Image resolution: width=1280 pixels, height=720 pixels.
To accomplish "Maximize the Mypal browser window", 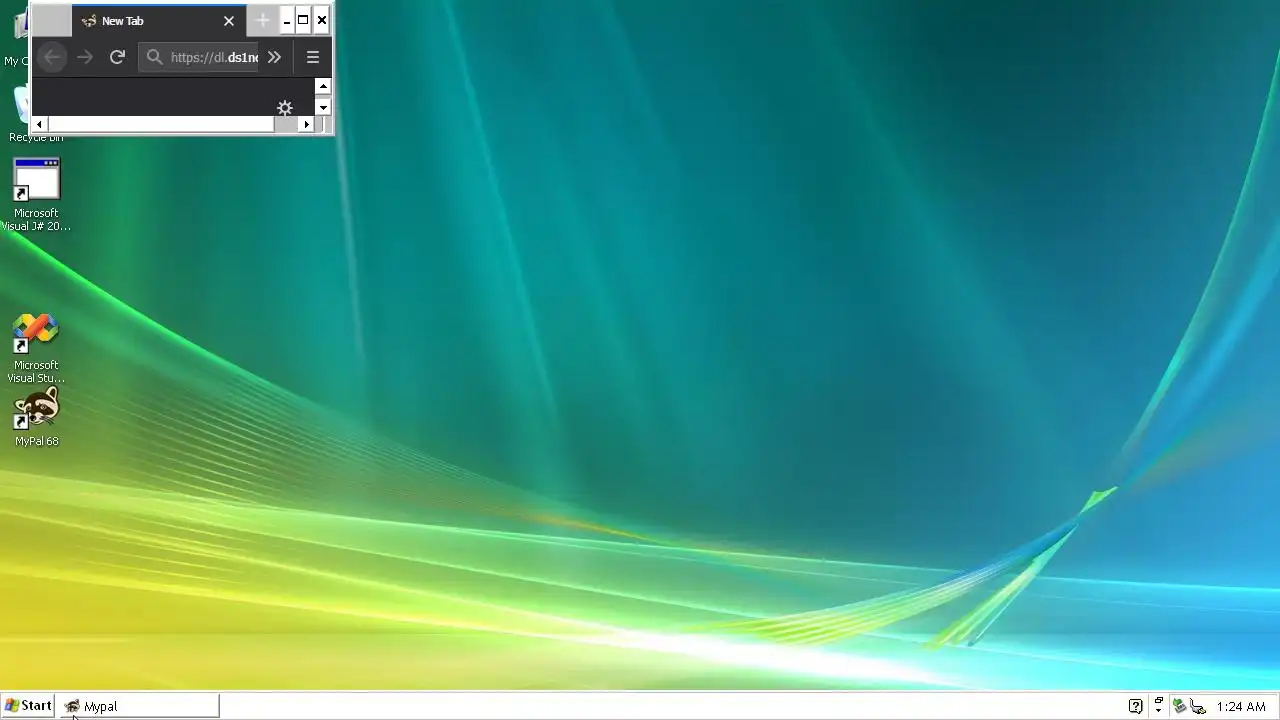I will click(303, 20).
